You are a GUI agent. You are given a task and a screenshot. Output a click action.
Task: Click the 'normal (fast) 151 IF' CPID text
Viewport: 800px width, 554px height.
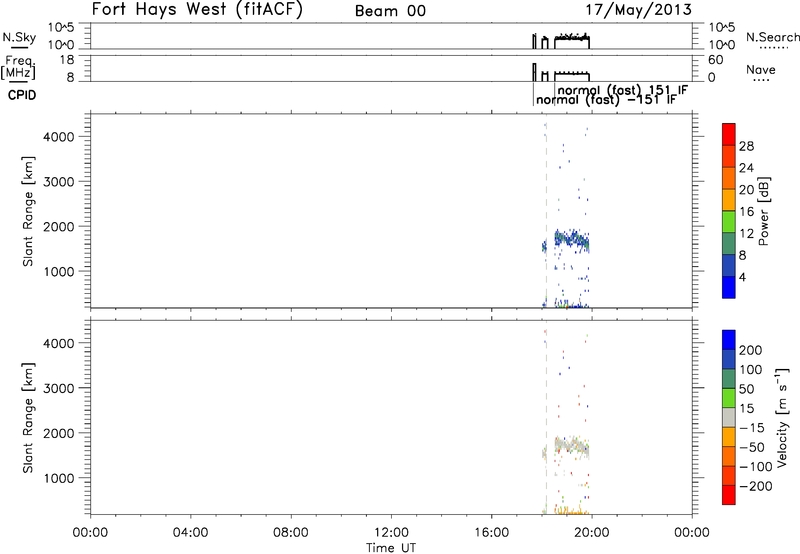point(622,90)
